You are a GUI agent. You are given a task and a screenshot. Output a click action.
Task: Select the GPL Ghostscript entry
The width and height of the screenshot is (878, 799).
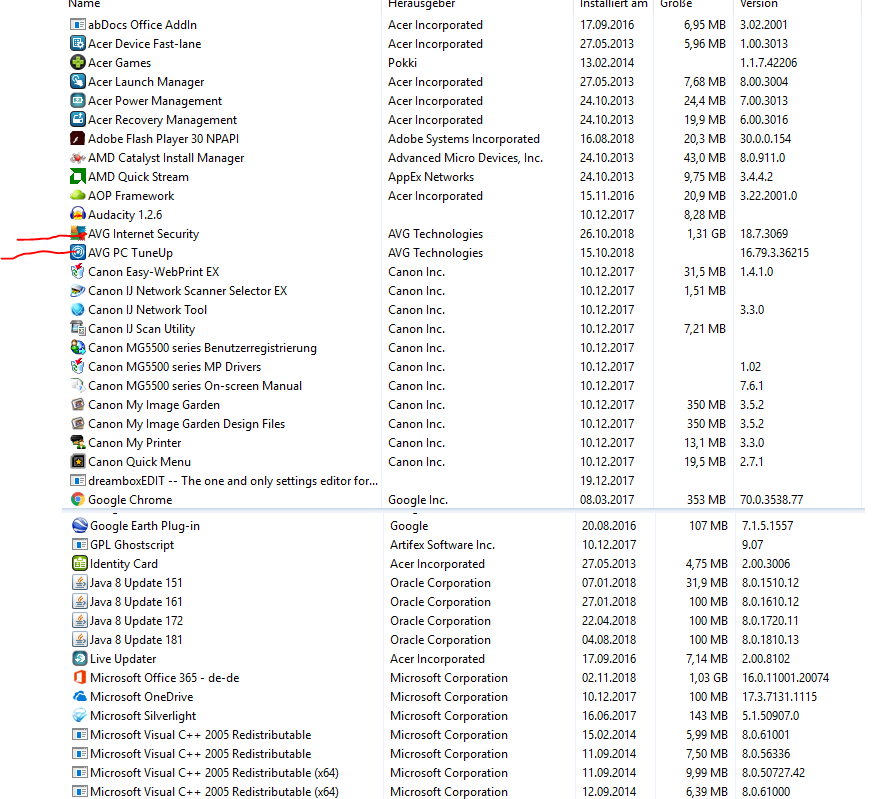pyautogui.click(x=132, y=544)
